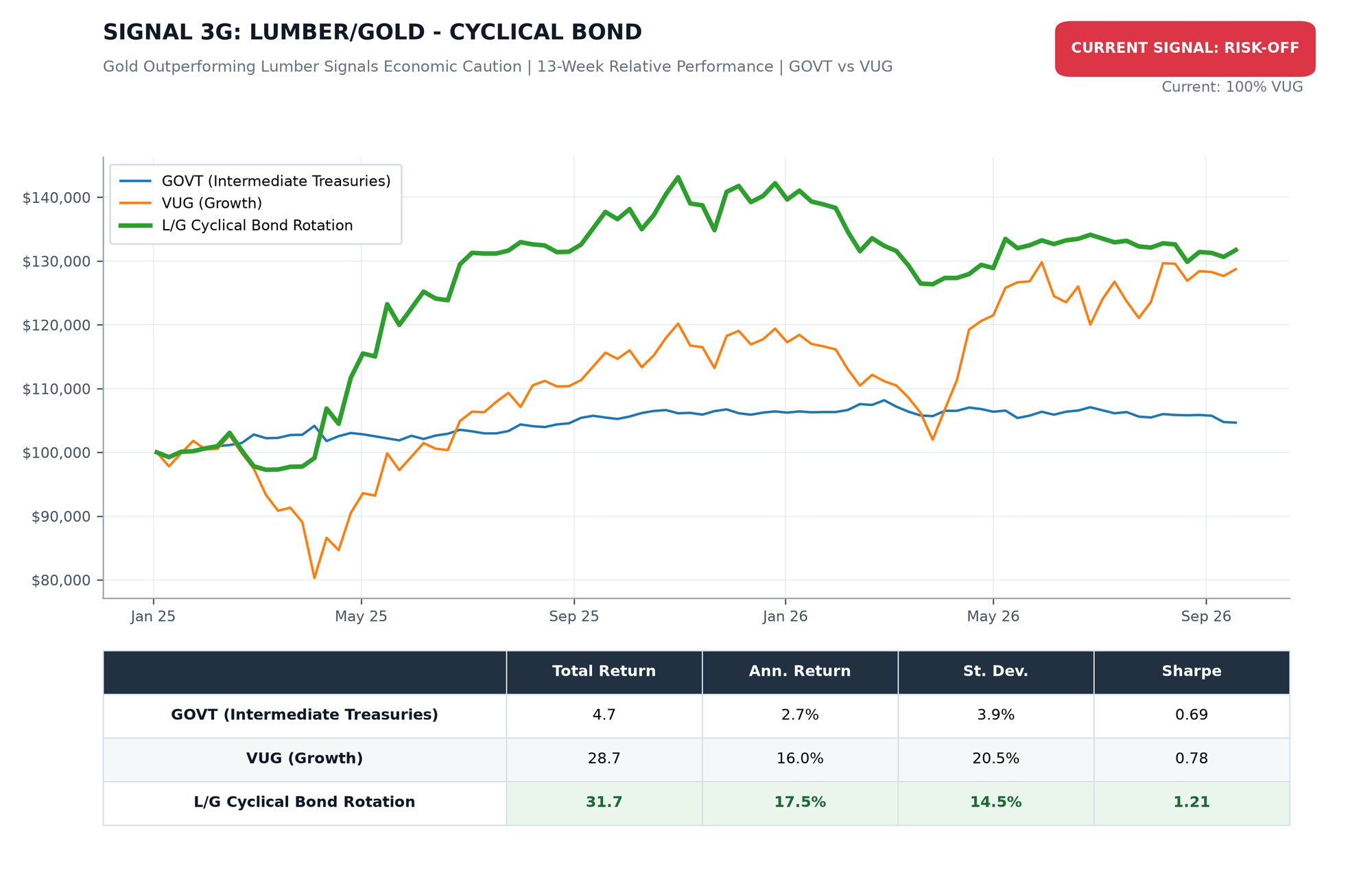1372x873 pixels.
Task: Click GOVT Sharpe value 0.69
Action: click(x=1192, y=715)
